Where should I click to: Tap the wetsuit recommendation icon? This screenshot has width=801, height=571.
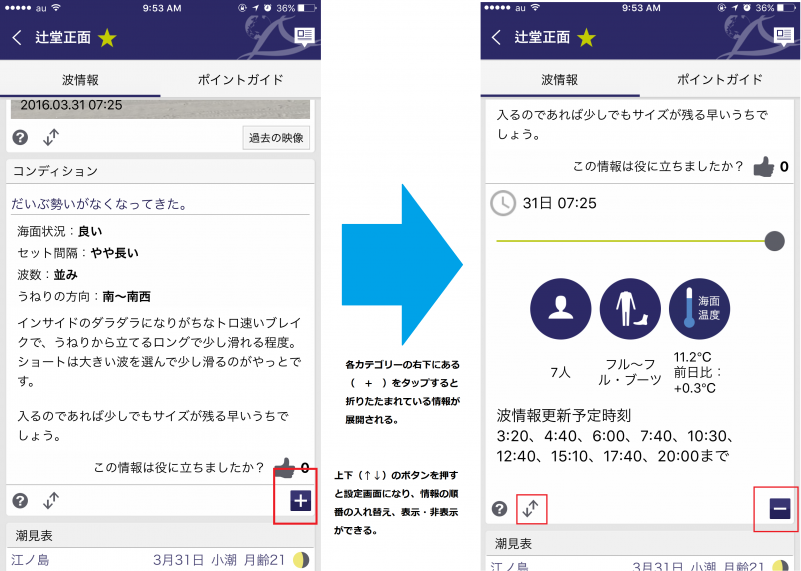(630, 309)
